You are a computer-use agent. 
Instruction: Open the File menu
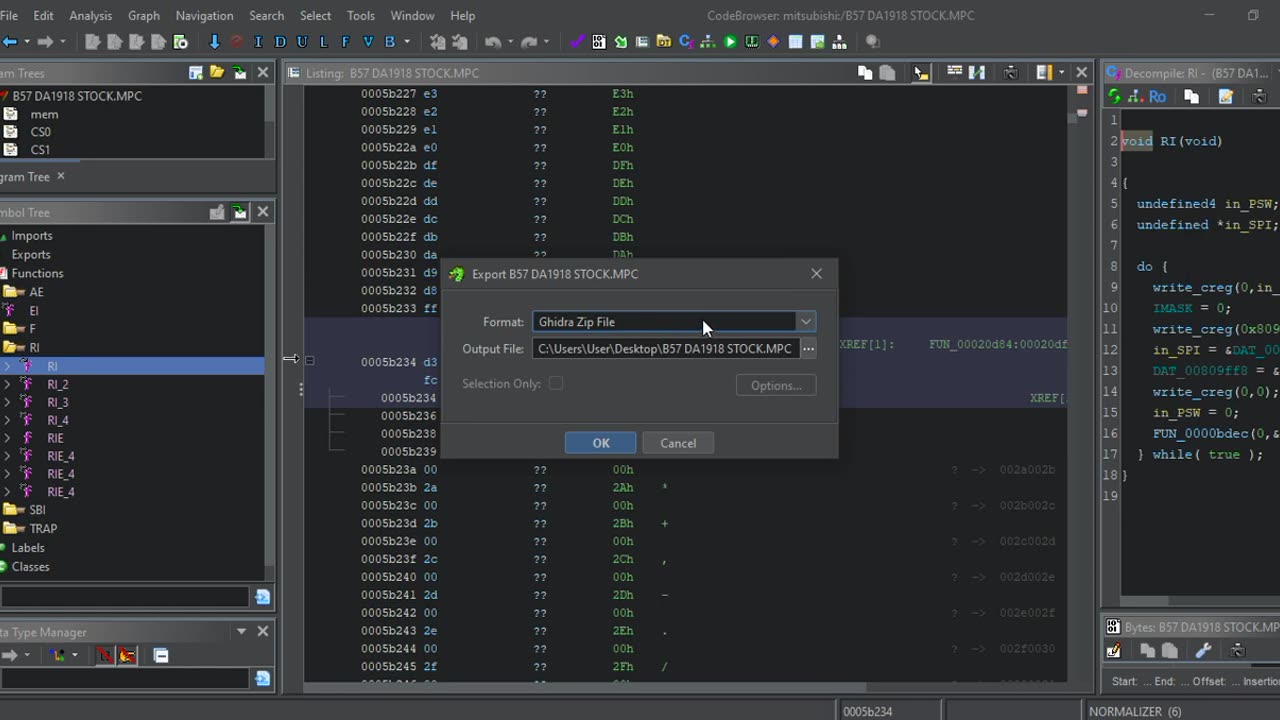pyautogui.click(x=9, y=15)
